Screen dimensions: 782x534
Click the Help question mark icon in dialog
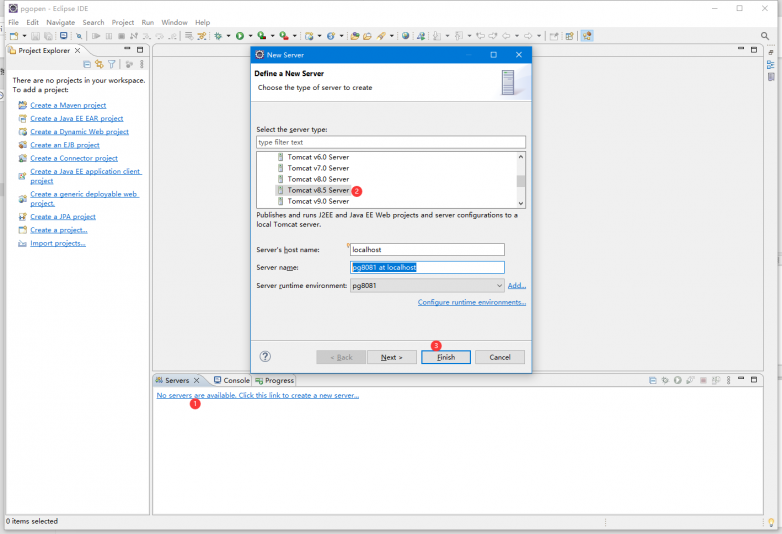[x=265, y=356]
